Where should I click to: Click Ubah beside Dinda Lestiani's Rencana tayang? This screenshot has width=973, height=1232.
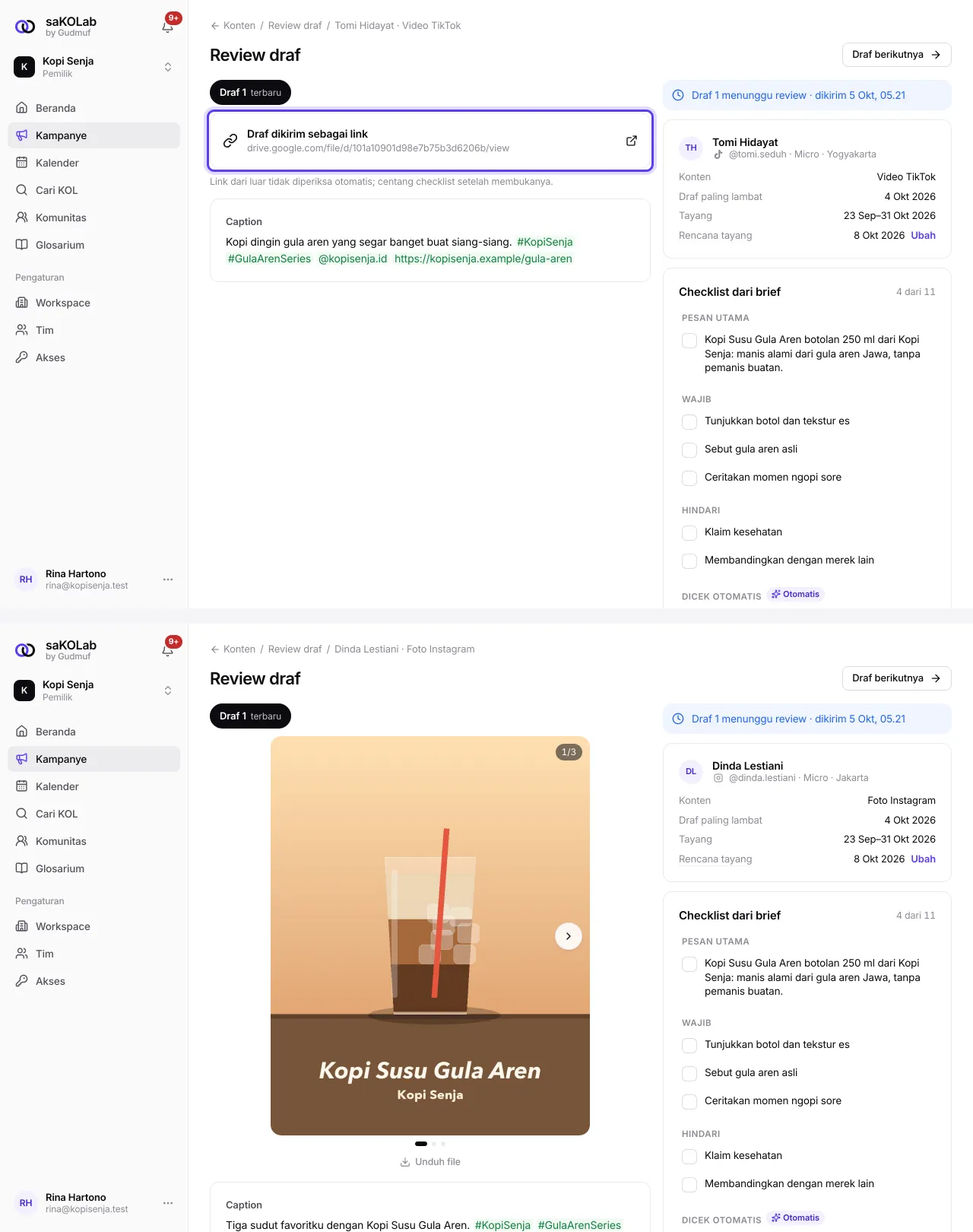pos(923,859)
